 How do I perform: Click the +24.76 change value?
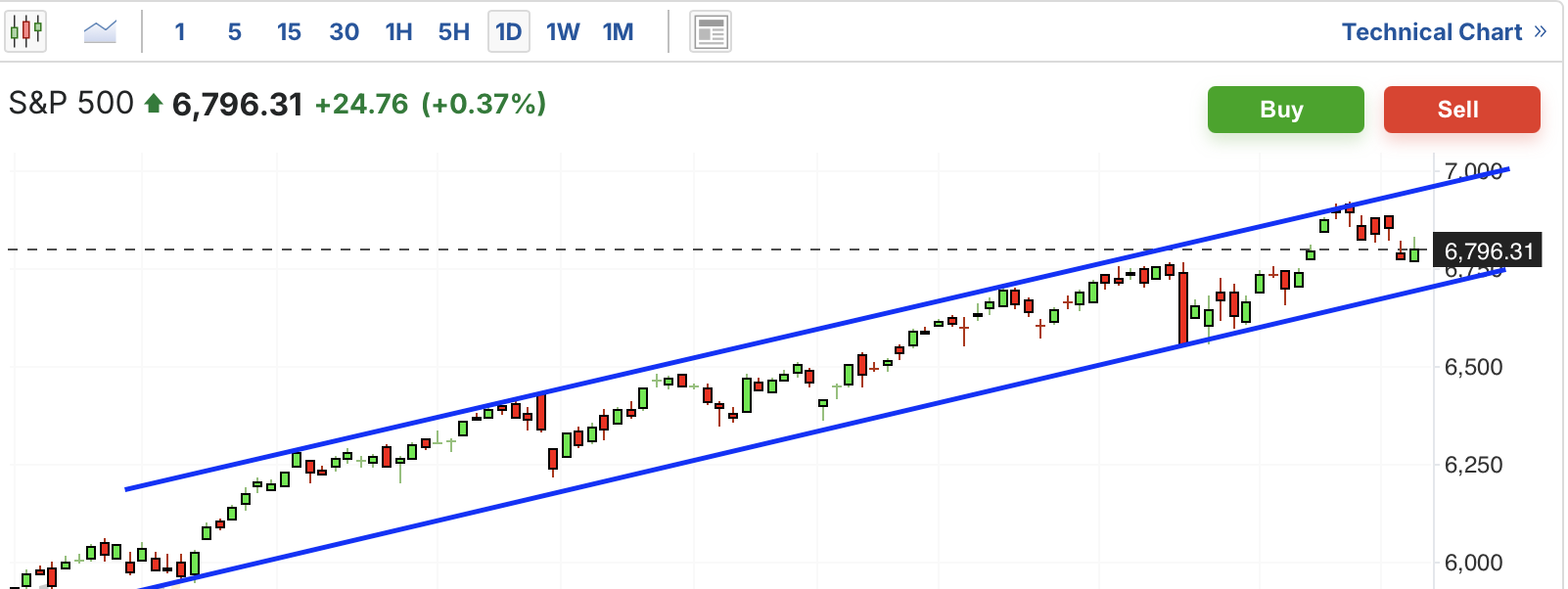pyautogui.click(x=361, y=104)
